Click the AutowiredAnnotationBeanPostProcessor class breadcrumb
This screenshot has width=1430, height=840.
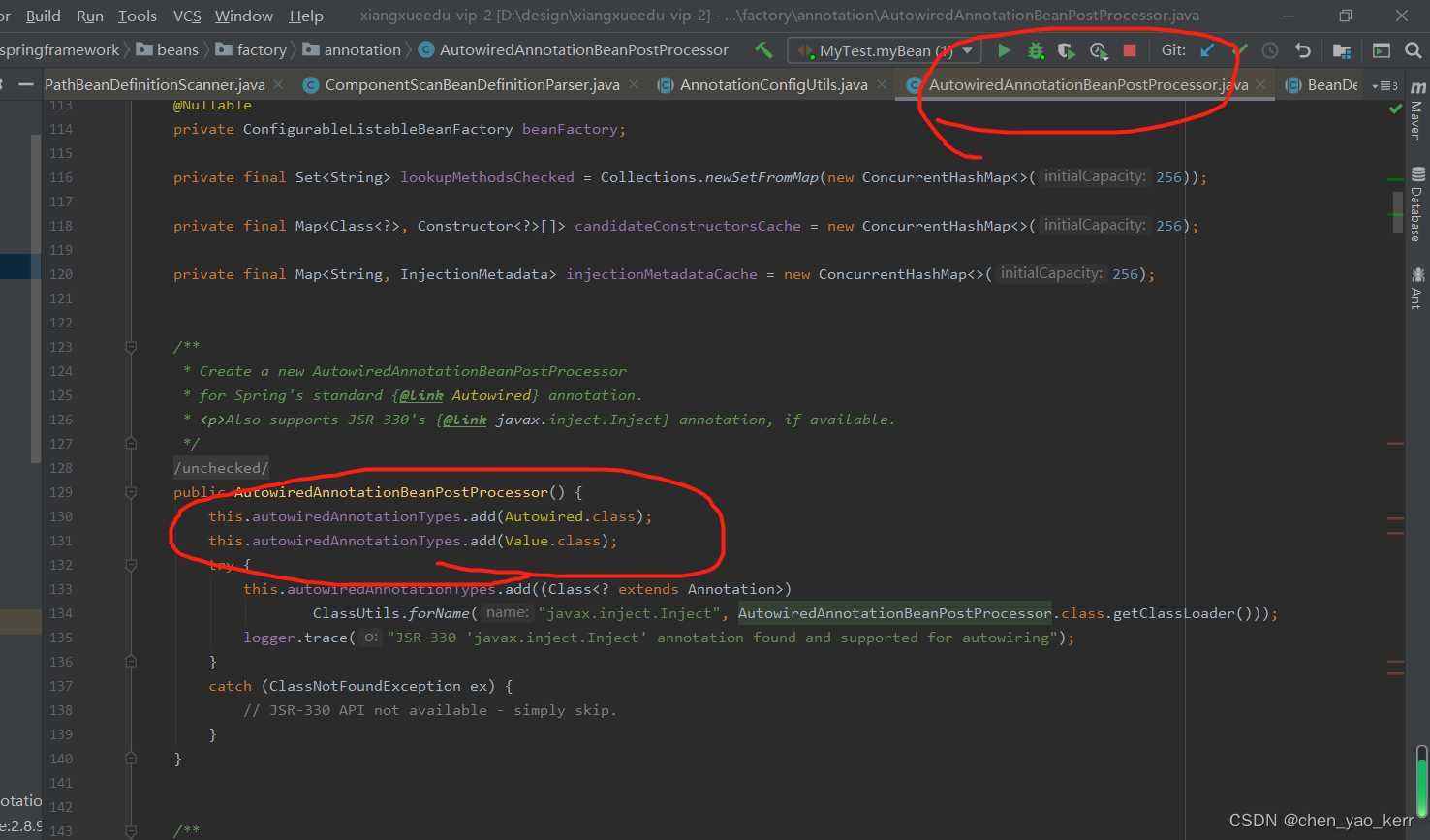574,50
